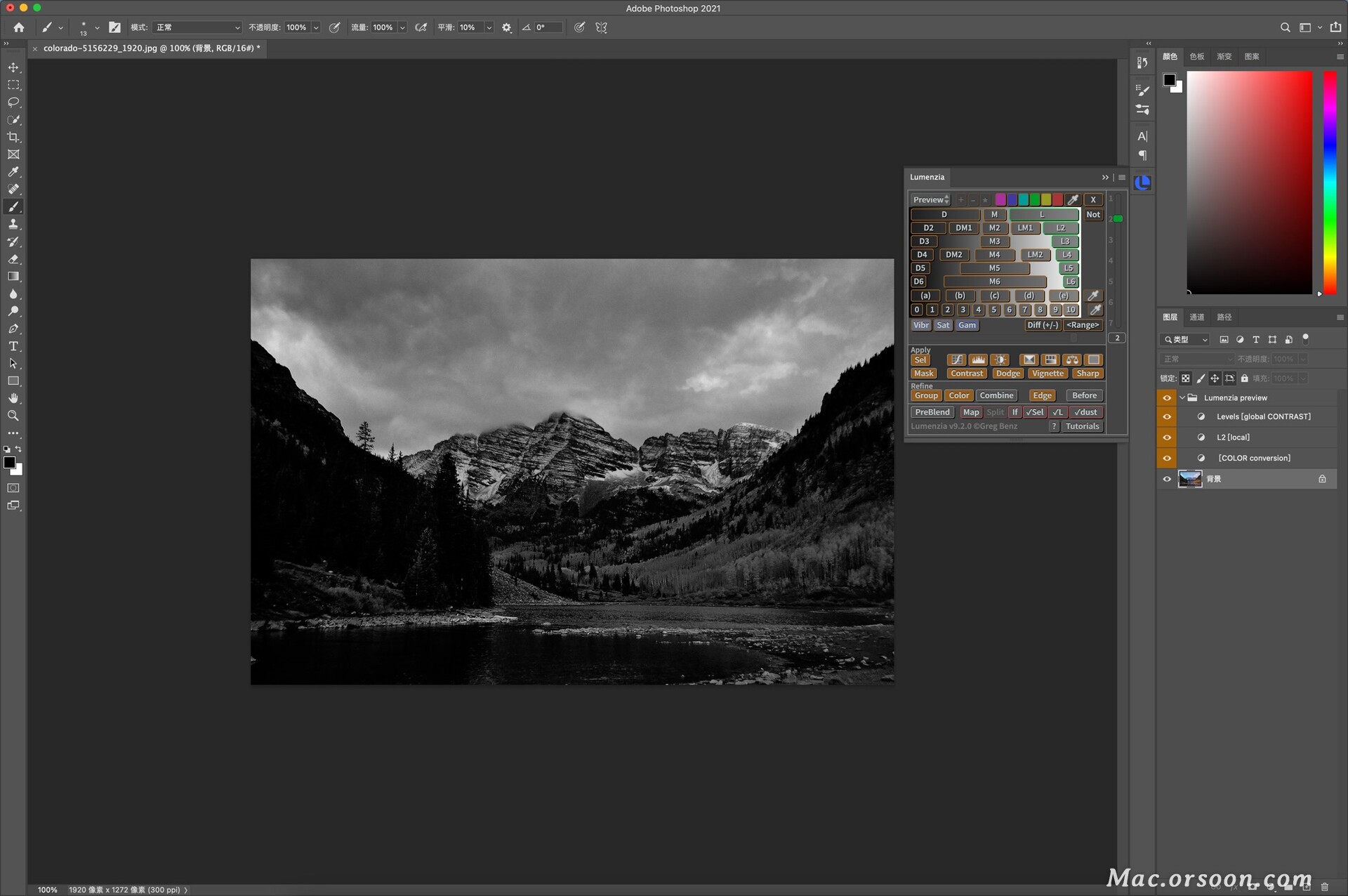This screenshot has width=1348, height=896.
Task: Open brush smoothing options gear
Action: point(506,27)
